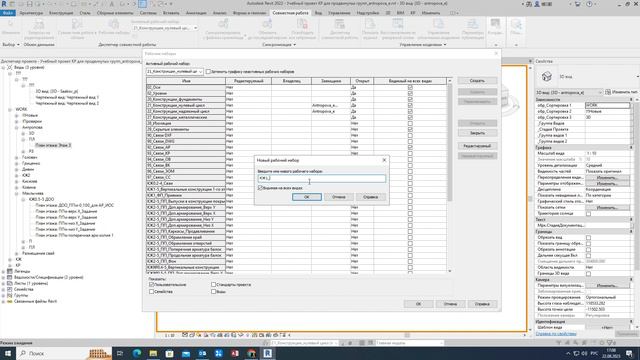Select Связанные файлы Revit in project browser
640x360 pixels.
pos(36,301)
